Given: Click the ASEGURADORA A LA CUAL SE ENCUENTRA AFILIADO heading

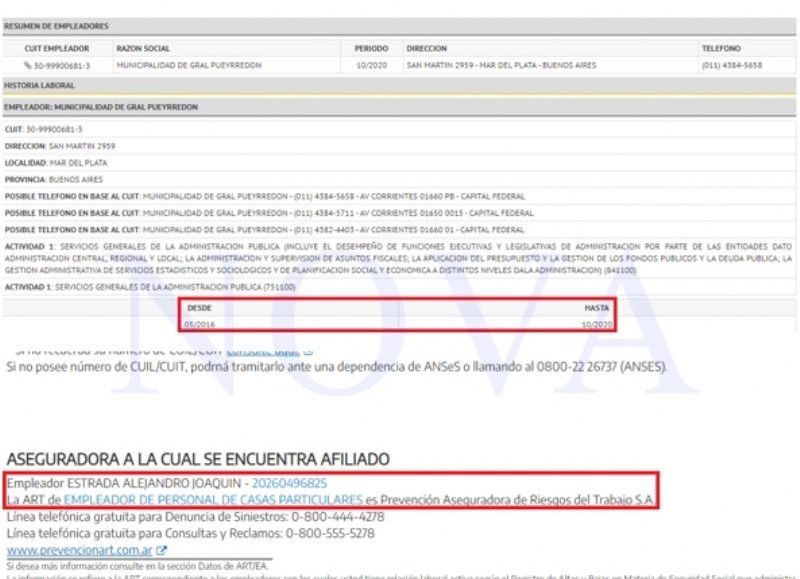Looking at the screenshot, I should pos(198,459).
